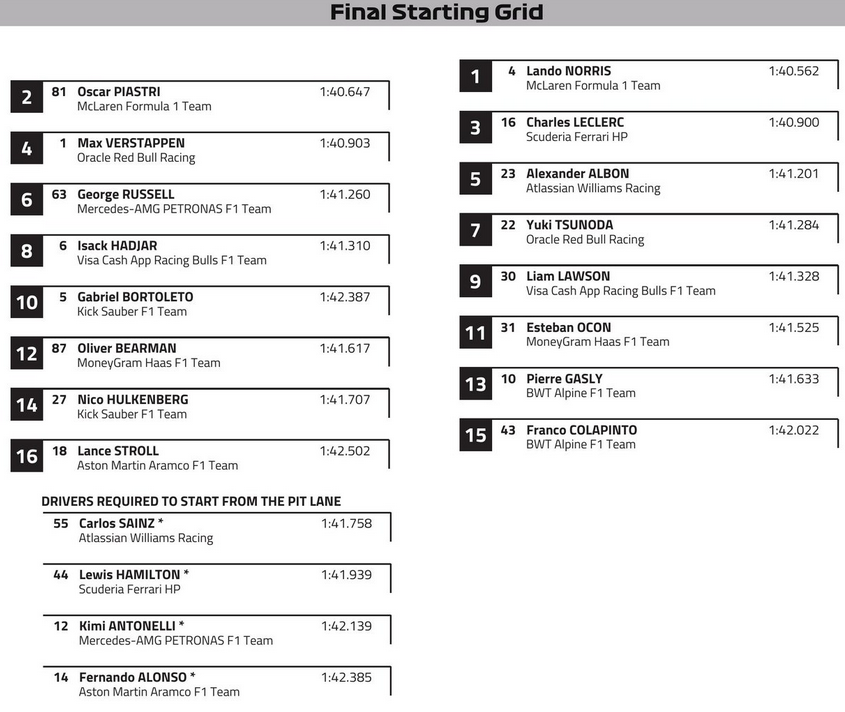
Task: Select Kimi ANTONELLI's car number 12
Action: click(61, 626)
